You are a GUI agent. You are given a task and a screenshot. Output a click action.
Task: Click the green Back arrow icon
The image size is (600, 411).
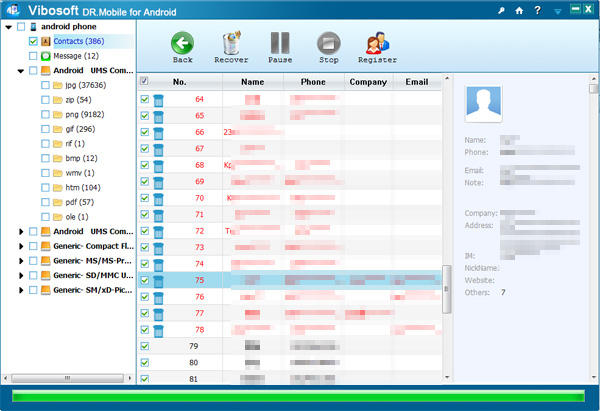pyautogui.click(x=182, y=43)
